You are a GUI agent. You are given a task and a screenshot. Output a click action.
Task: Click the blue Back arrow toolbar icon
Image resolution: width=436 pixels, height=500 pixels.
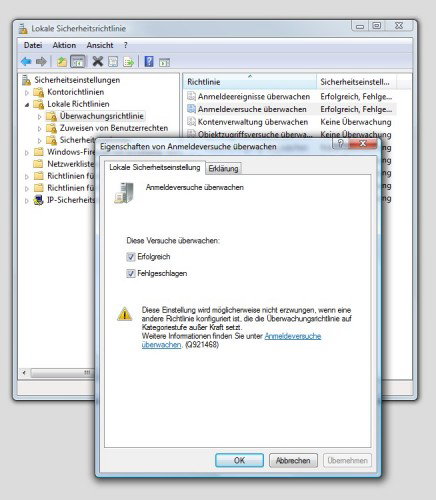click(x=26, y=62)
